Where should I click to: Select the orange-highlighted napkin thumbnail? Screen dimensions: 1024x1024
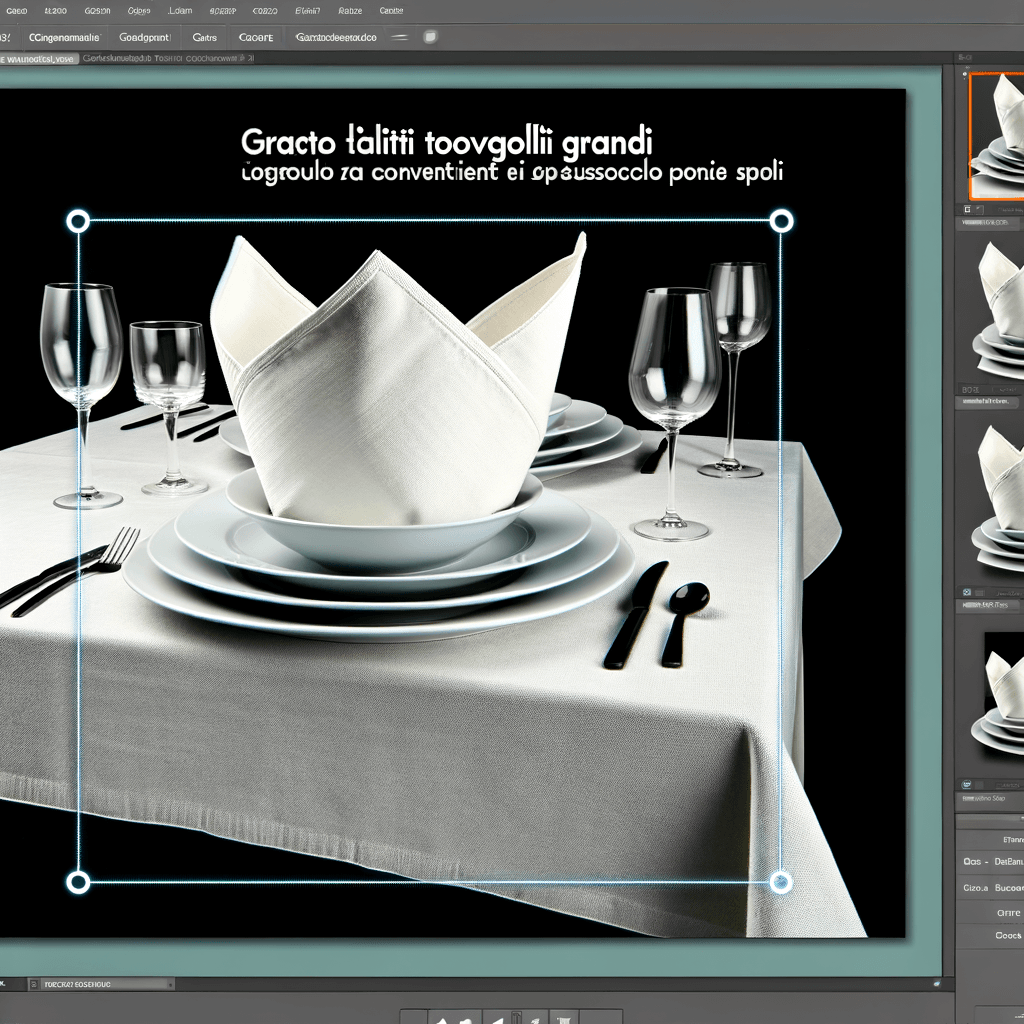997,137
